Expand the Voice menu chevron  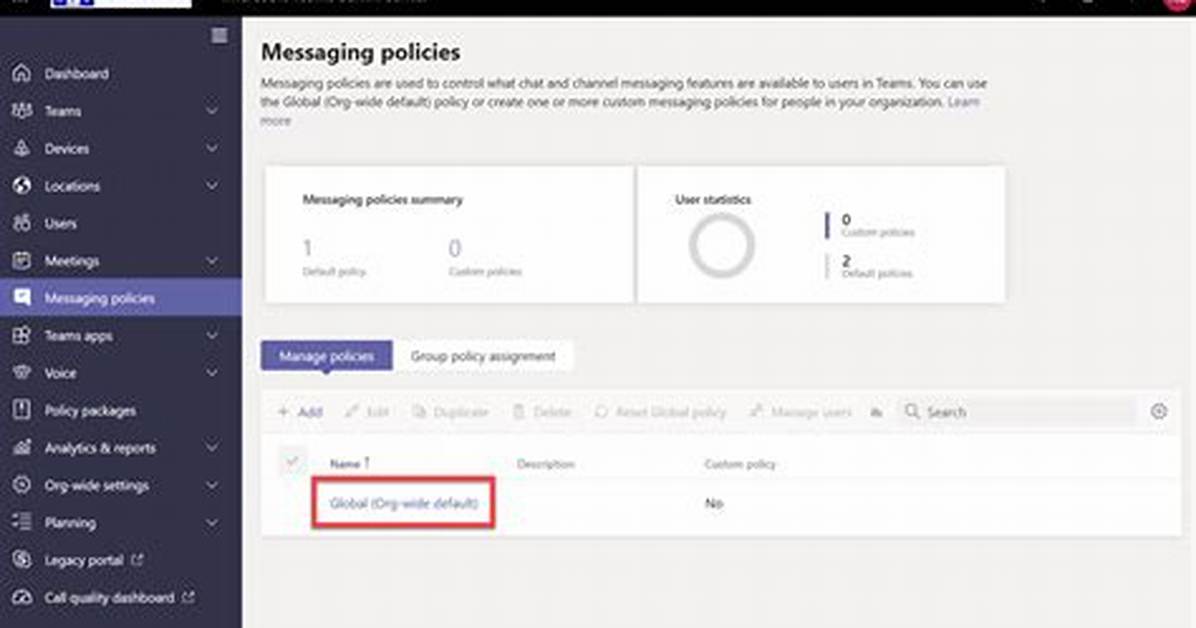(x=212, y=372)
